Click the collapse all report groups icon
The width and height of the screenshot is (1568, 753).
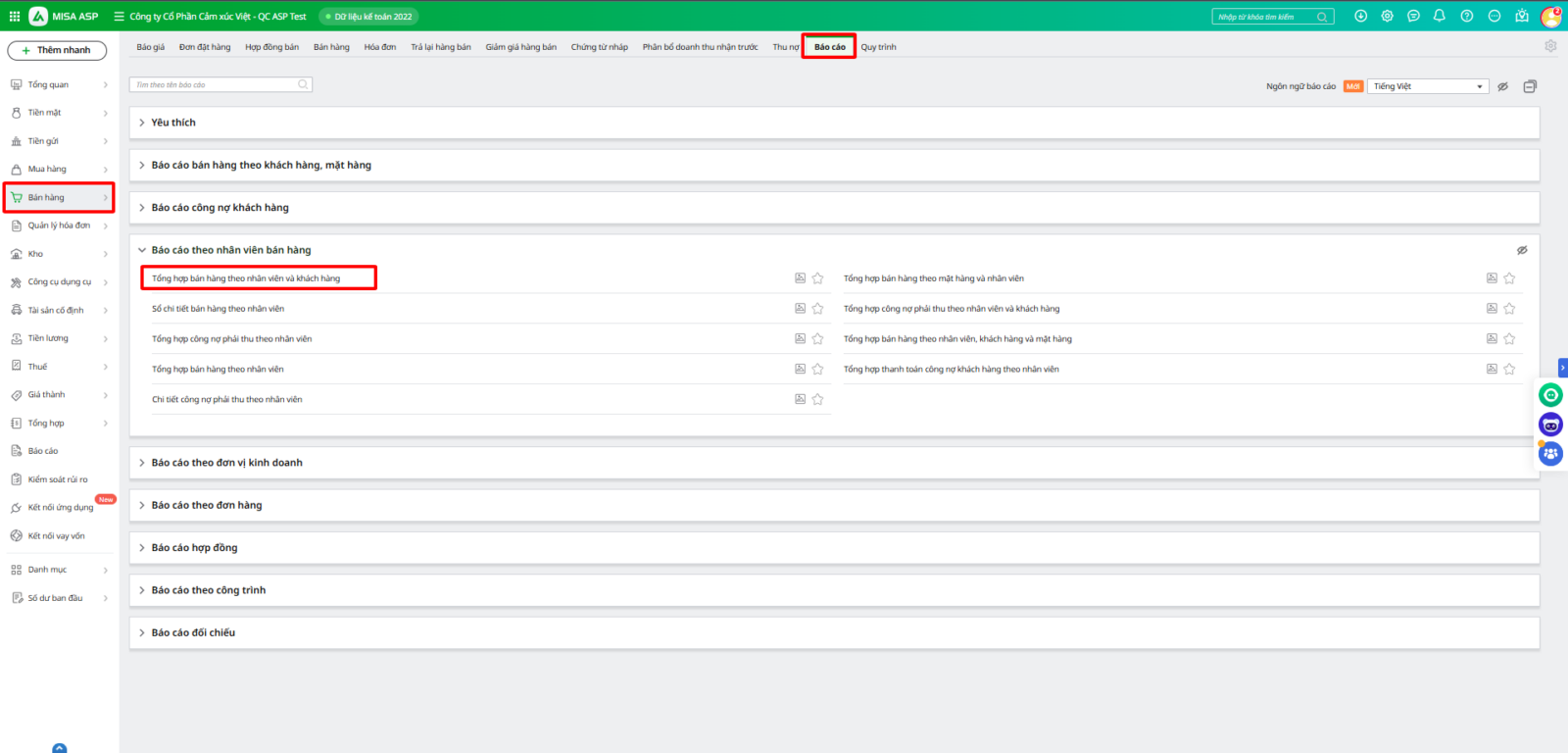click(x=1530, y=86)
